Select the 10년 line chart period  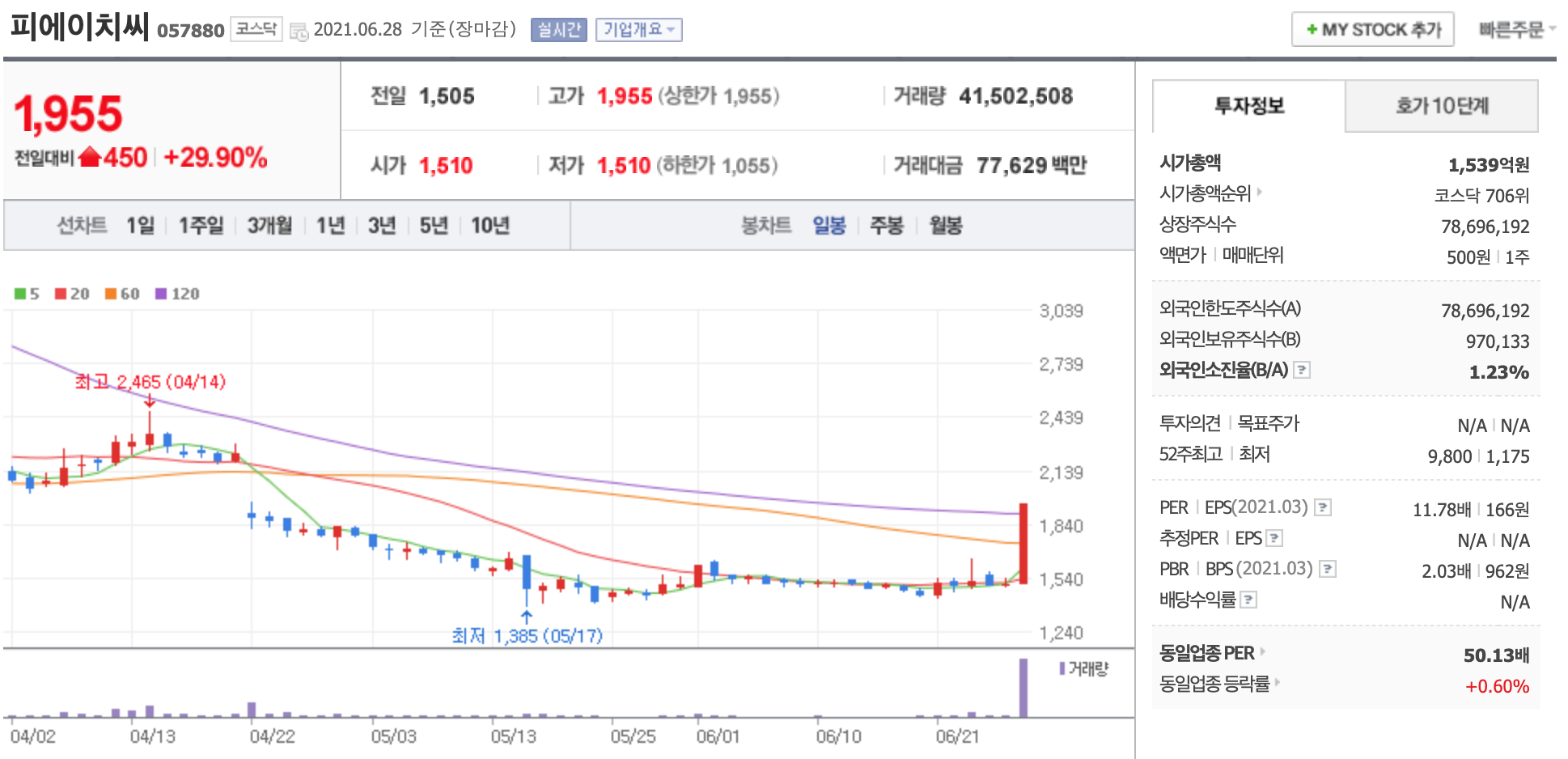[490, 225]
